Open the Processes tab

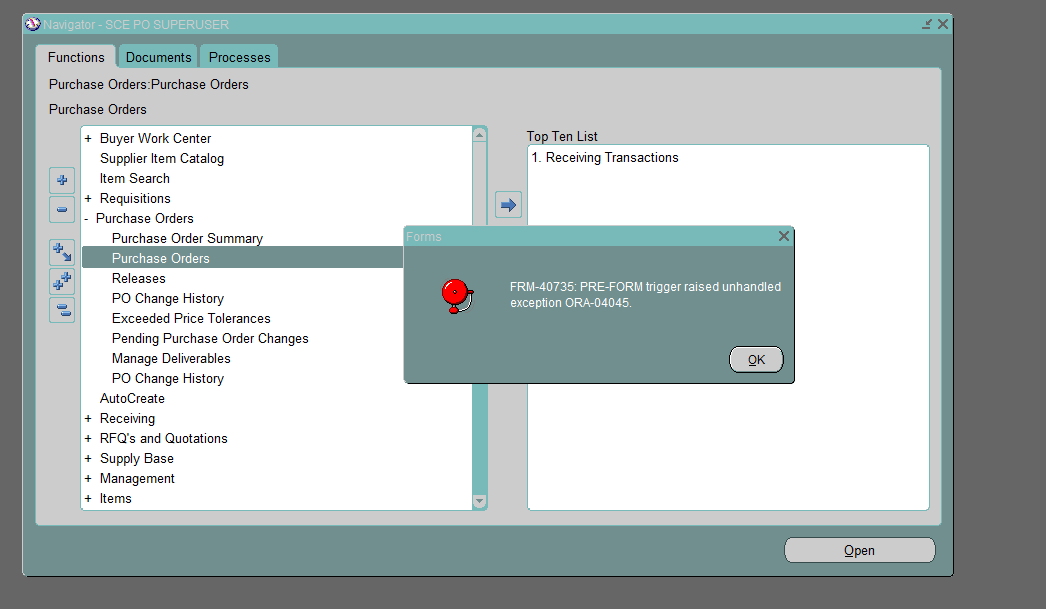[239, 57]
